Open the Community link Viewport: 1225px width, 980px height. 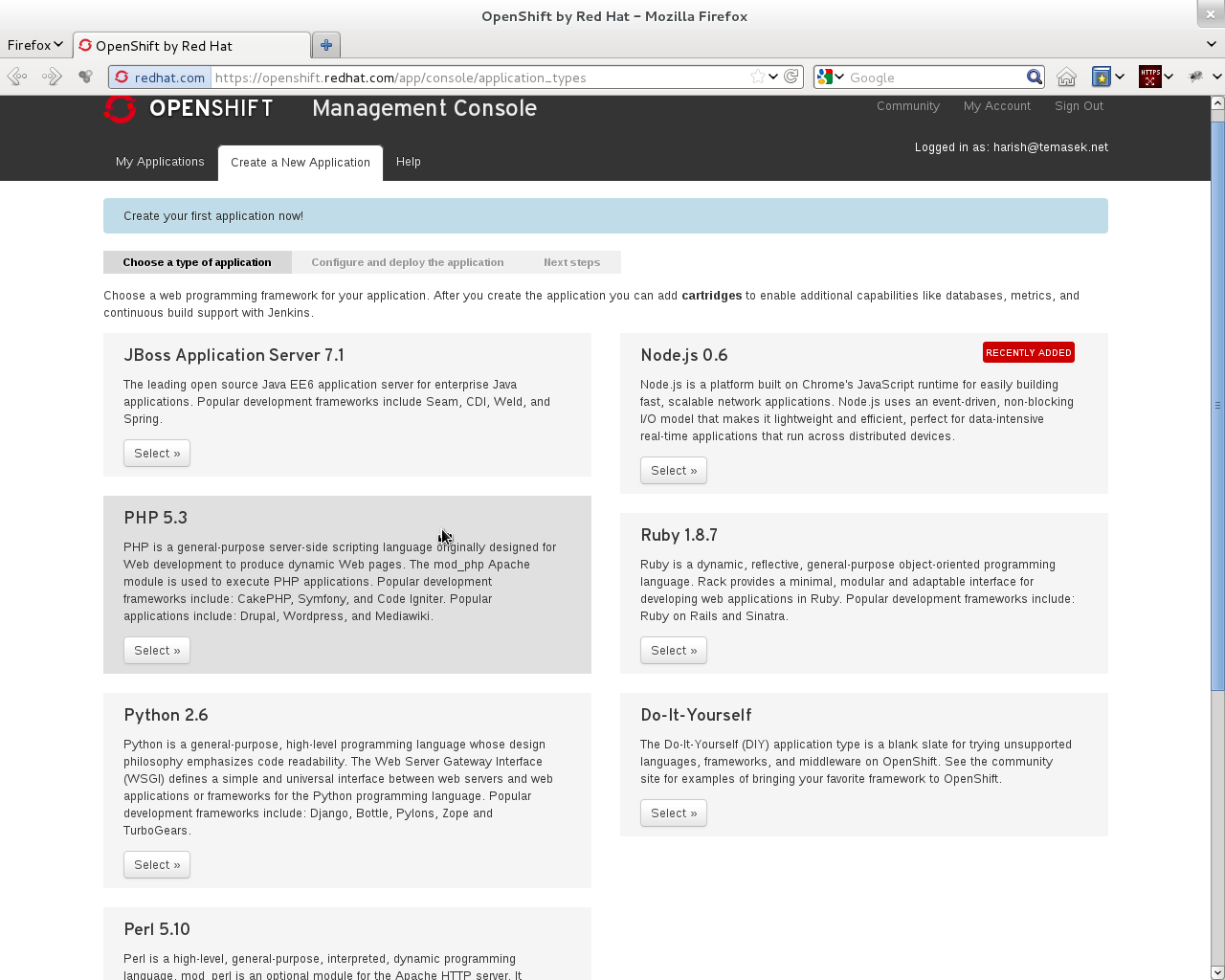[x=908, y=106]
